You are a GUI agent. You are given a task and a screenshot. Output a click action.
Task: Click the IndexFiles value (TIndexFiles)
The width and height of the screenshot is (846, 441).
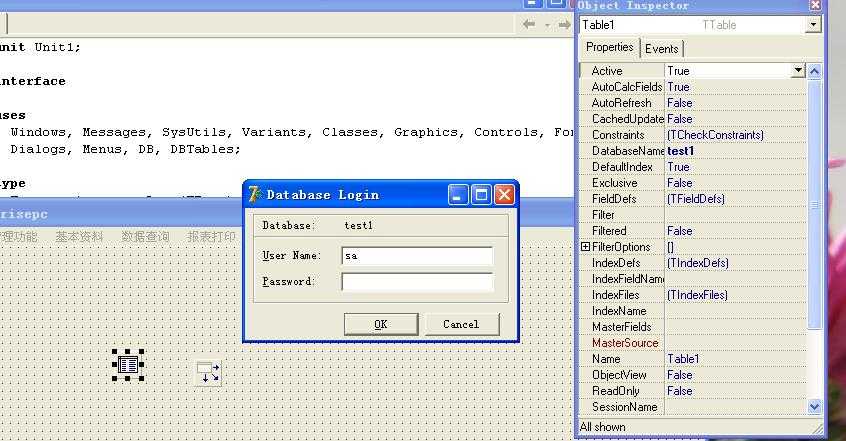tap(697, 295)
